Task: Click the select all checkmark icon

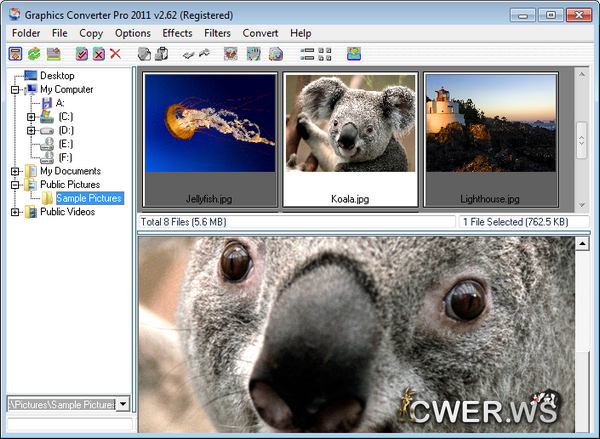Action: 82,54
